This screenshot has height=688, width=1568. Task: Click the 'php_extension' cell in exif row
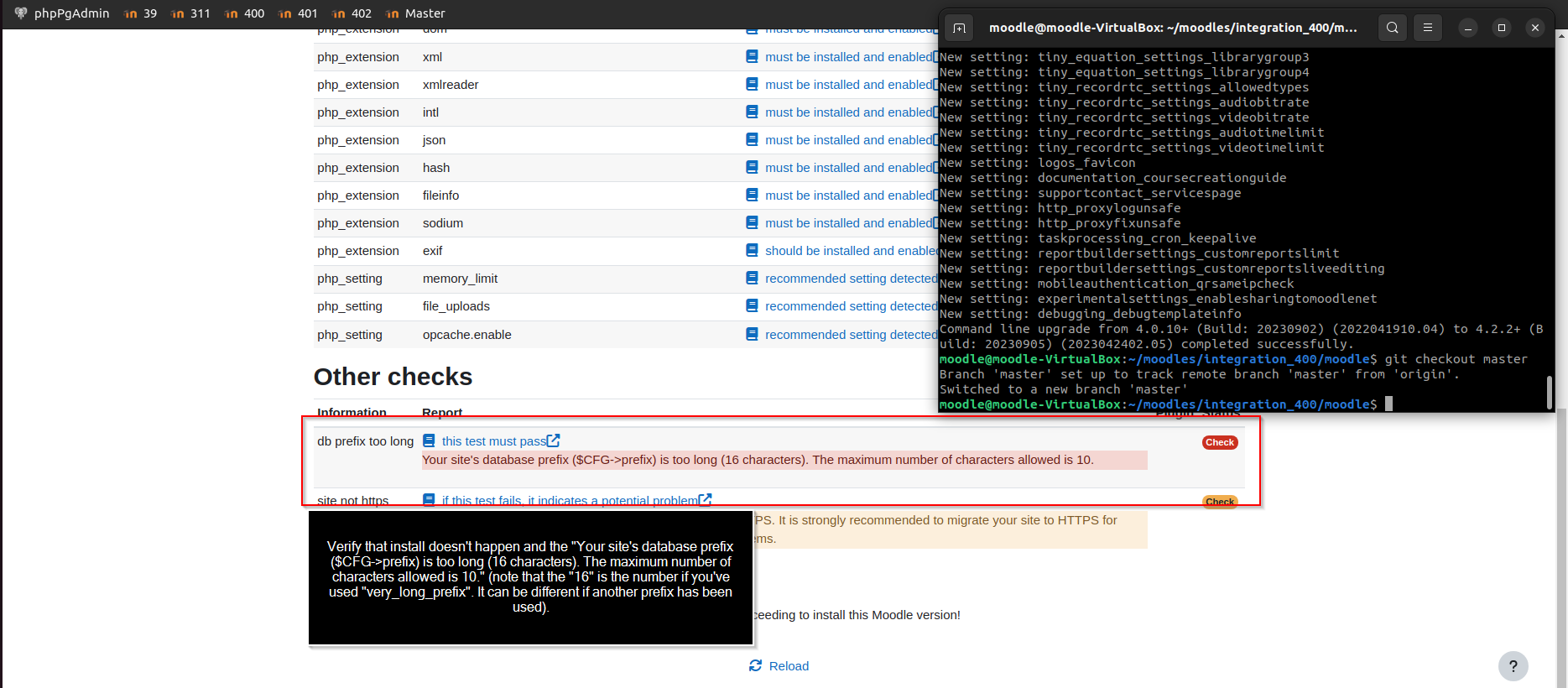point(358,251)
